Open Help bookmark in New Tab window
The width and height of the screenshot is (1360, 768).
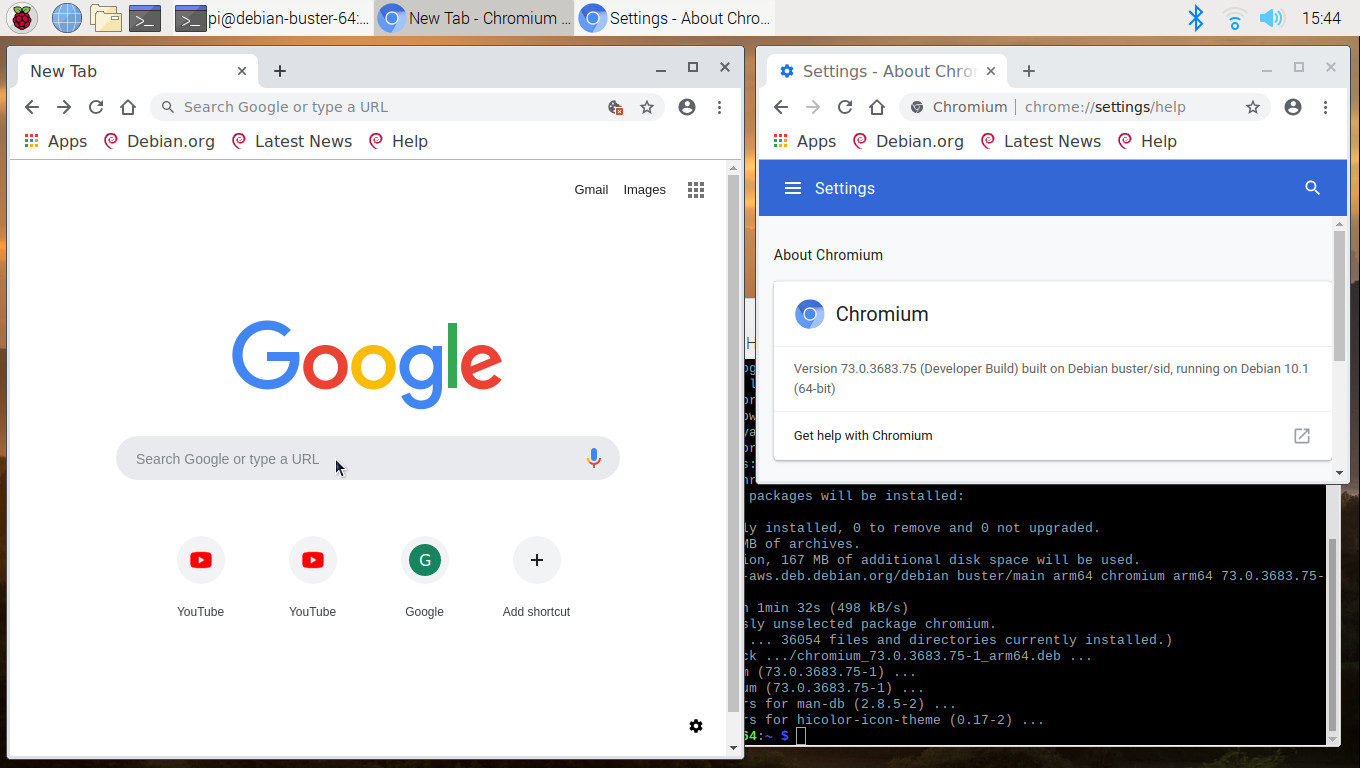click(398, 141)
